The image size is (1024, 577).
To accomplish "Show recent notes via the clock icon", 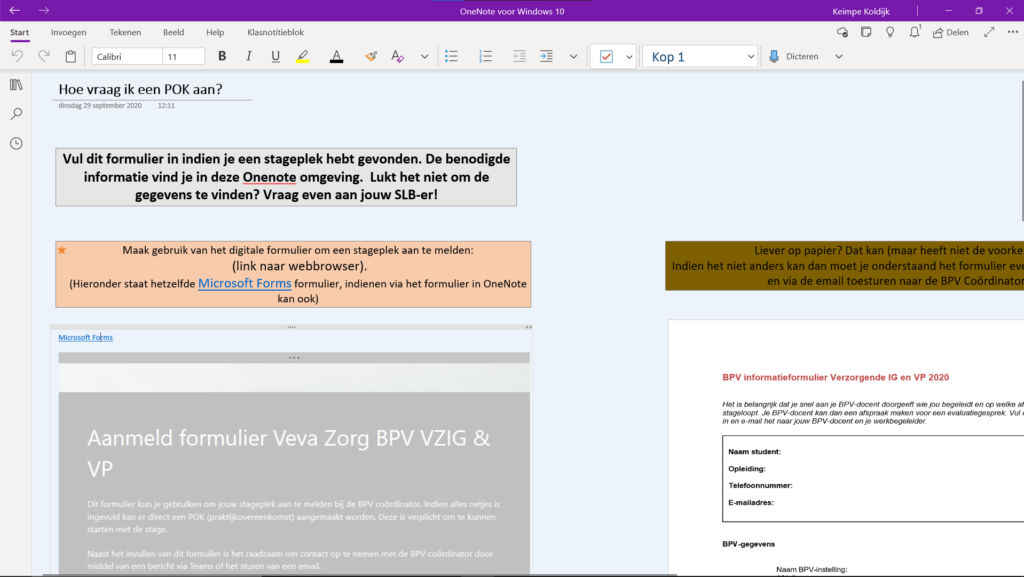I will tap(17, 143).
